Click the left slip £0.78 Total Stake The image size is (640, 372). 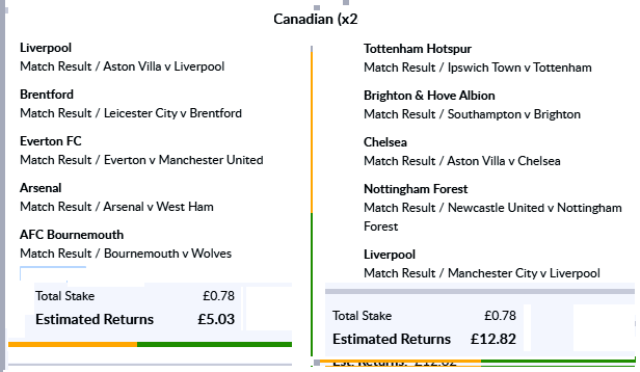(219, 296)
